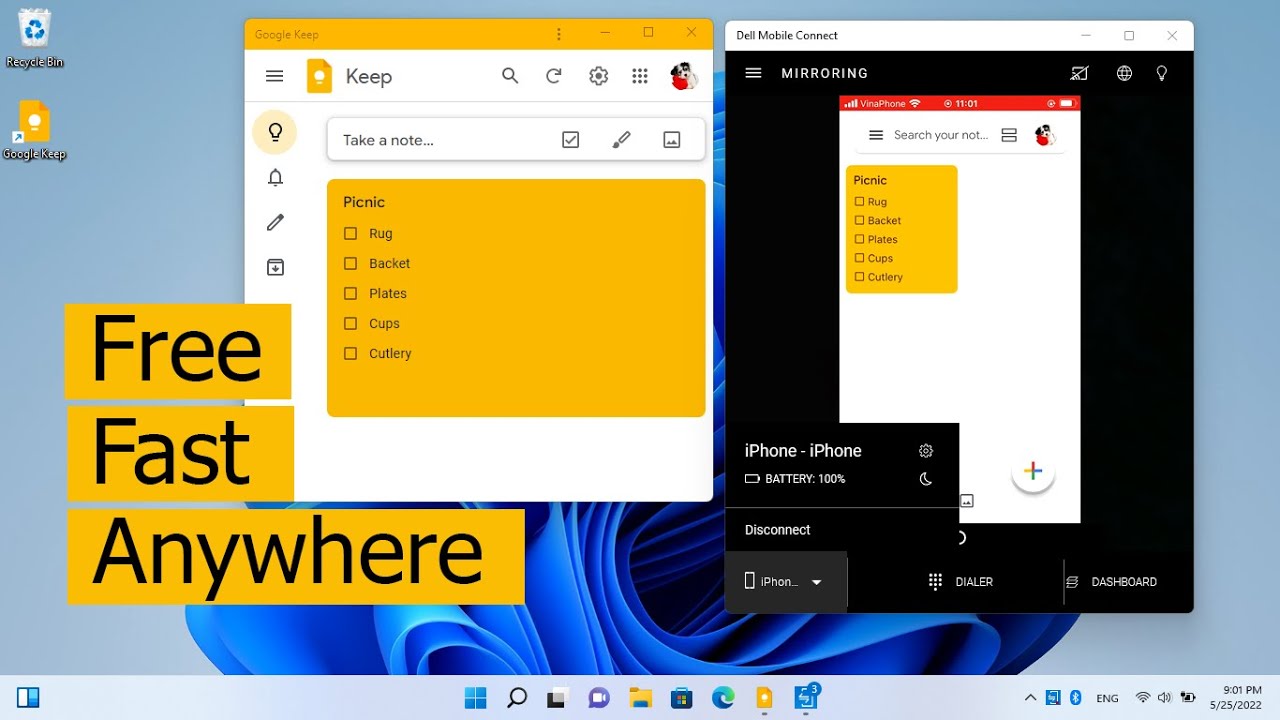
Task: Click the lightbulb tips icon in Mobile Connect
Action: point(1162,73)
